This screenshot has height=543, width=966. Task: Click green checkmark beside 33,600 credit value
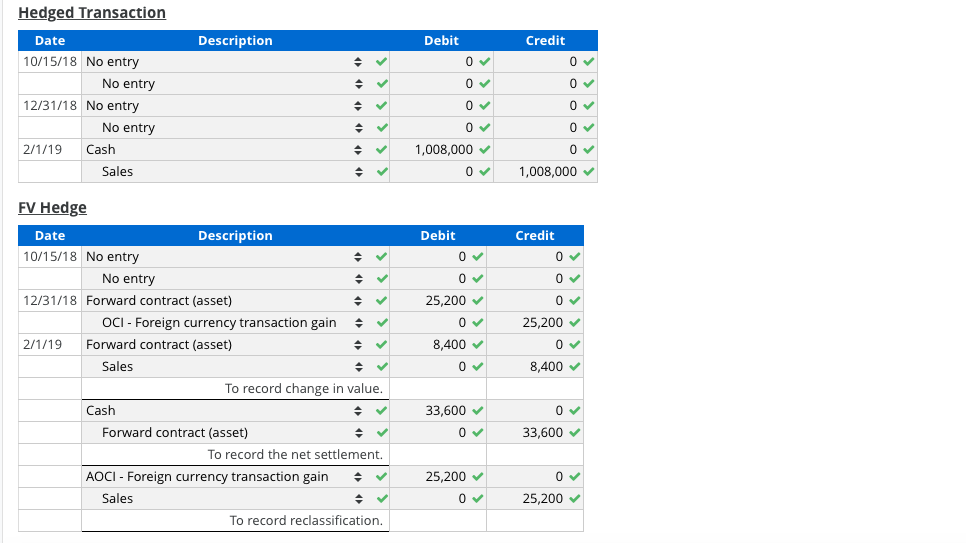[575, 433]
